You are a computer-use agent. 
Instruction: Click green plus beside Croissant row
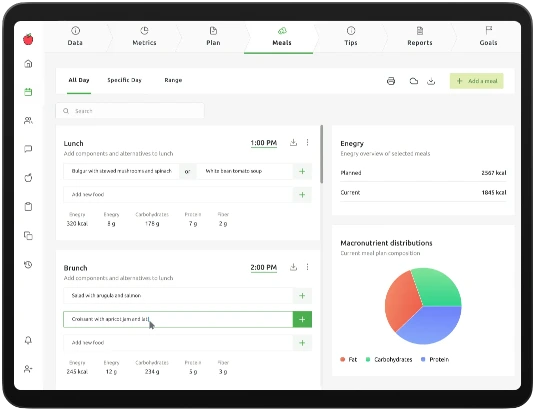click(302, 319)
